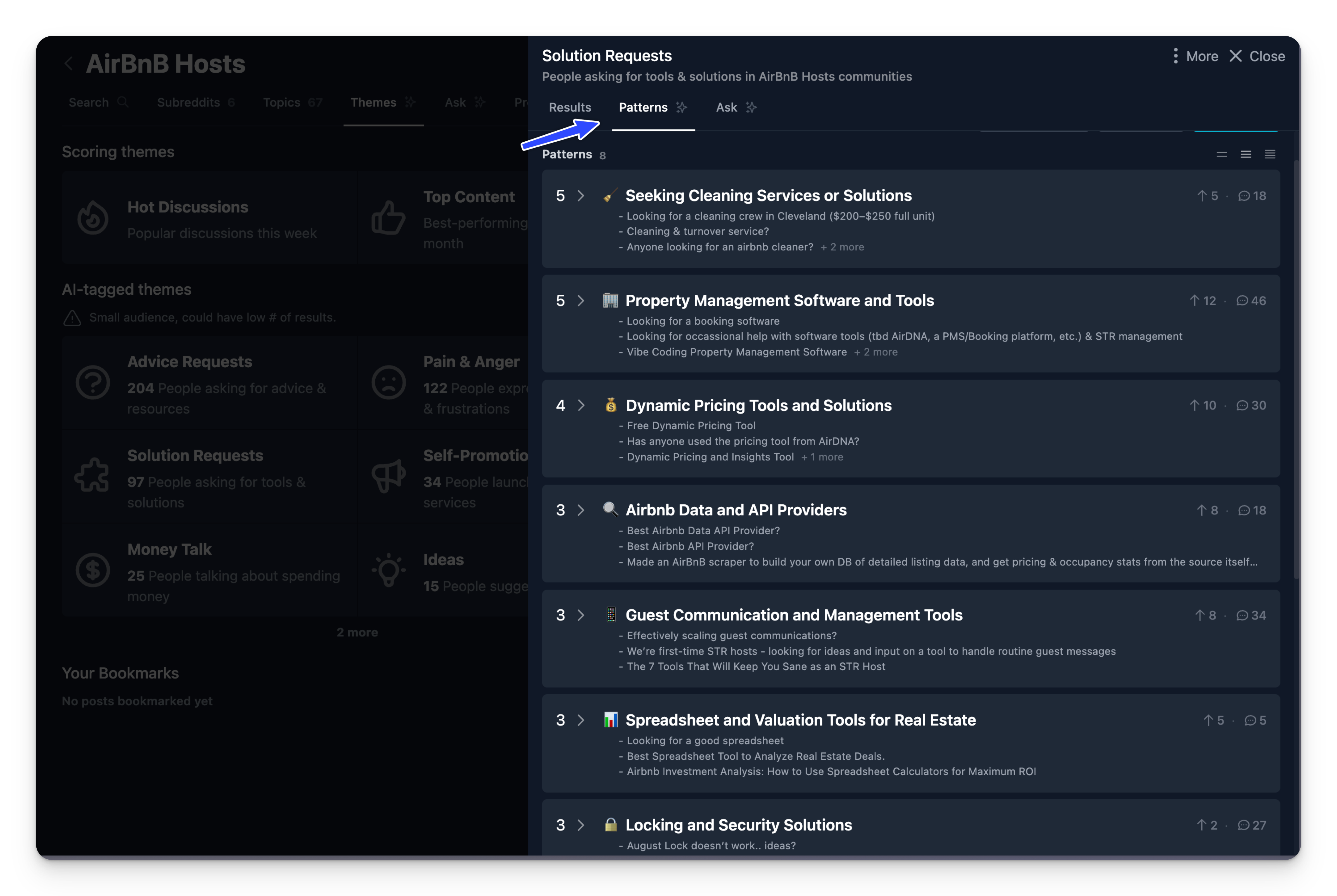Viewport: 1337px width, 896px height.
Task: Click upvote count 8 on Airbnb Data row
Action: point(1207,510)
